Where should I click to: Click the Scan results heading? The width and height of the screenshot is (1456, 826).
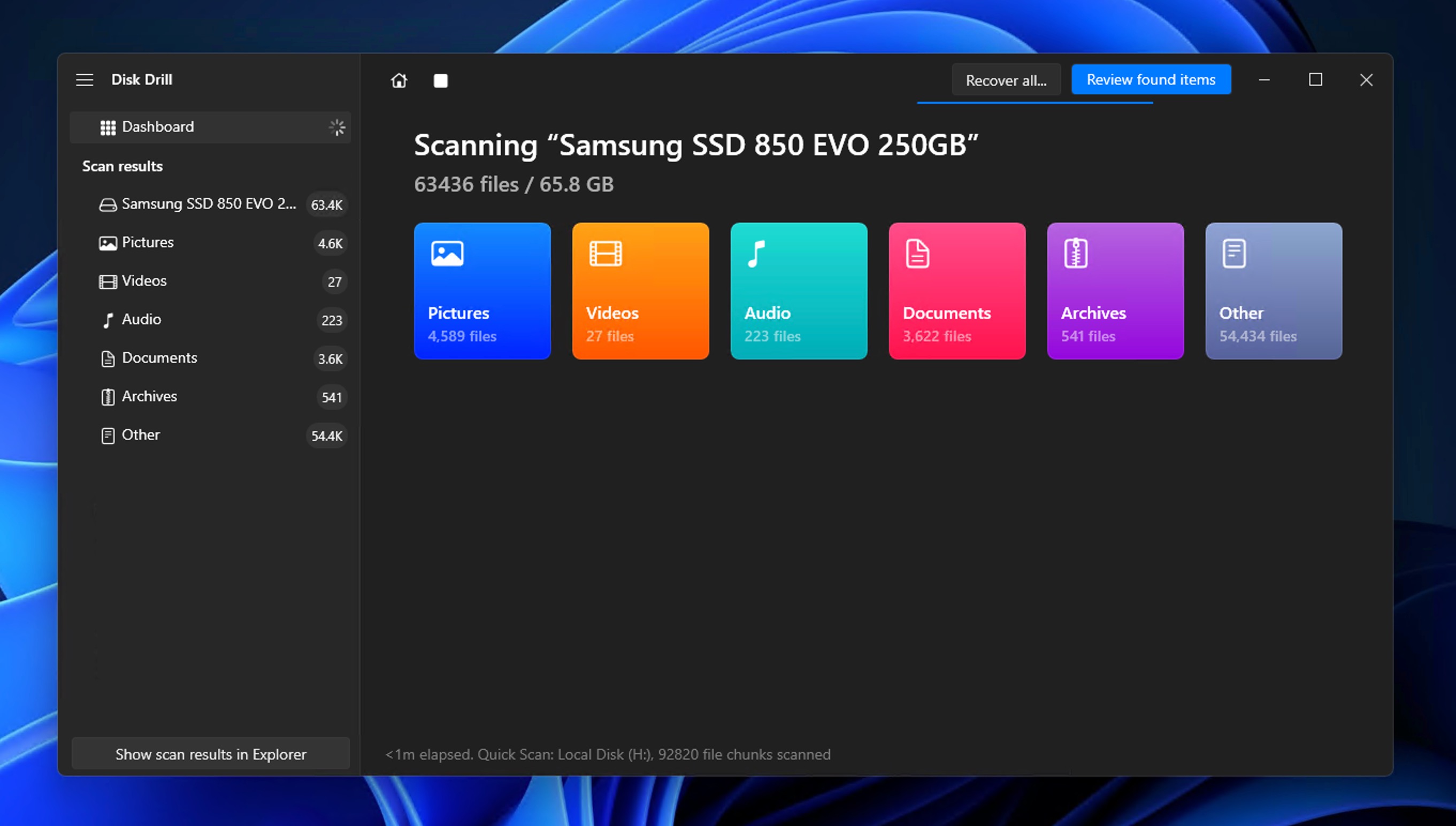[x=122, y=166]
